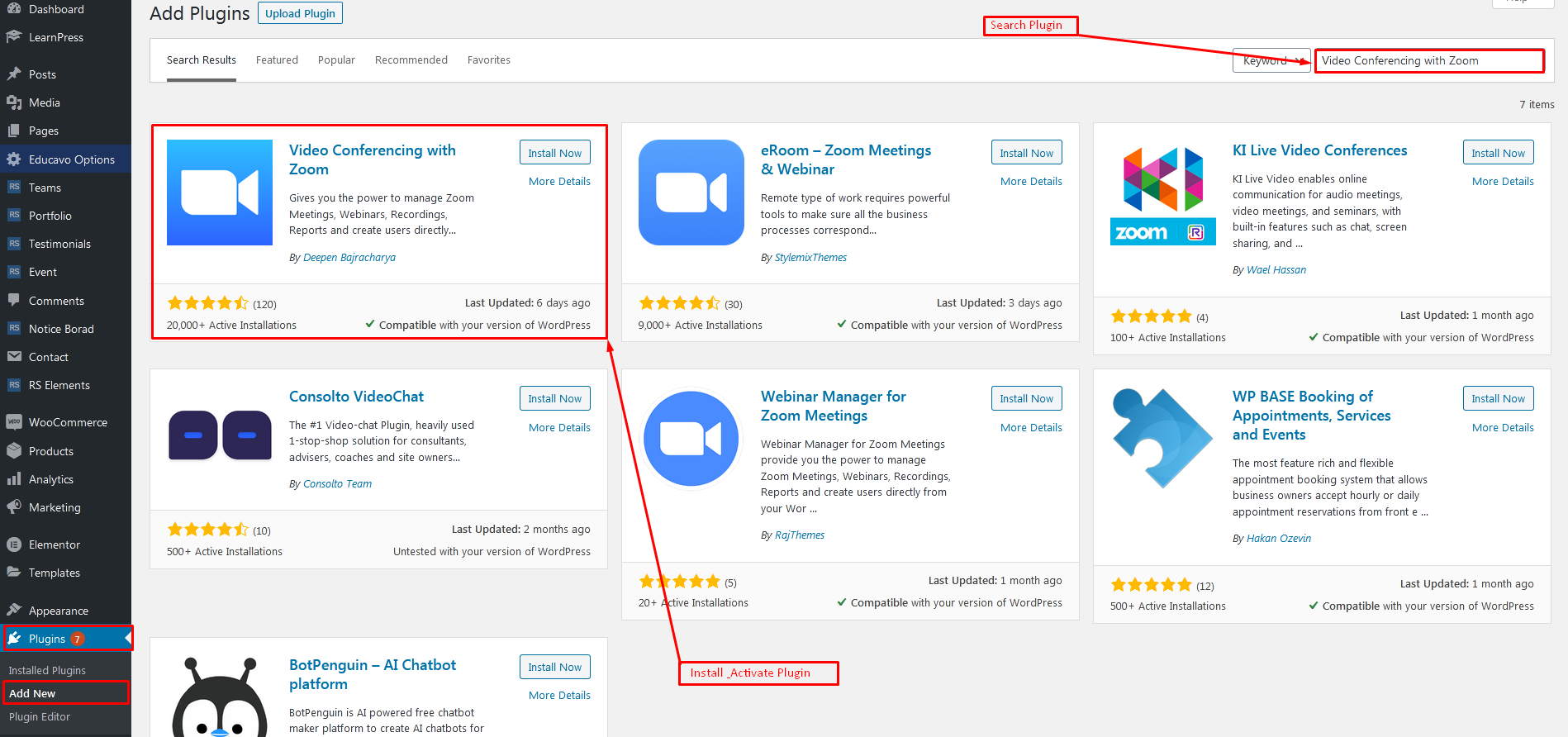Install the WP BASE Booking plugin
1568x737 pixels.
(1499, 398)
